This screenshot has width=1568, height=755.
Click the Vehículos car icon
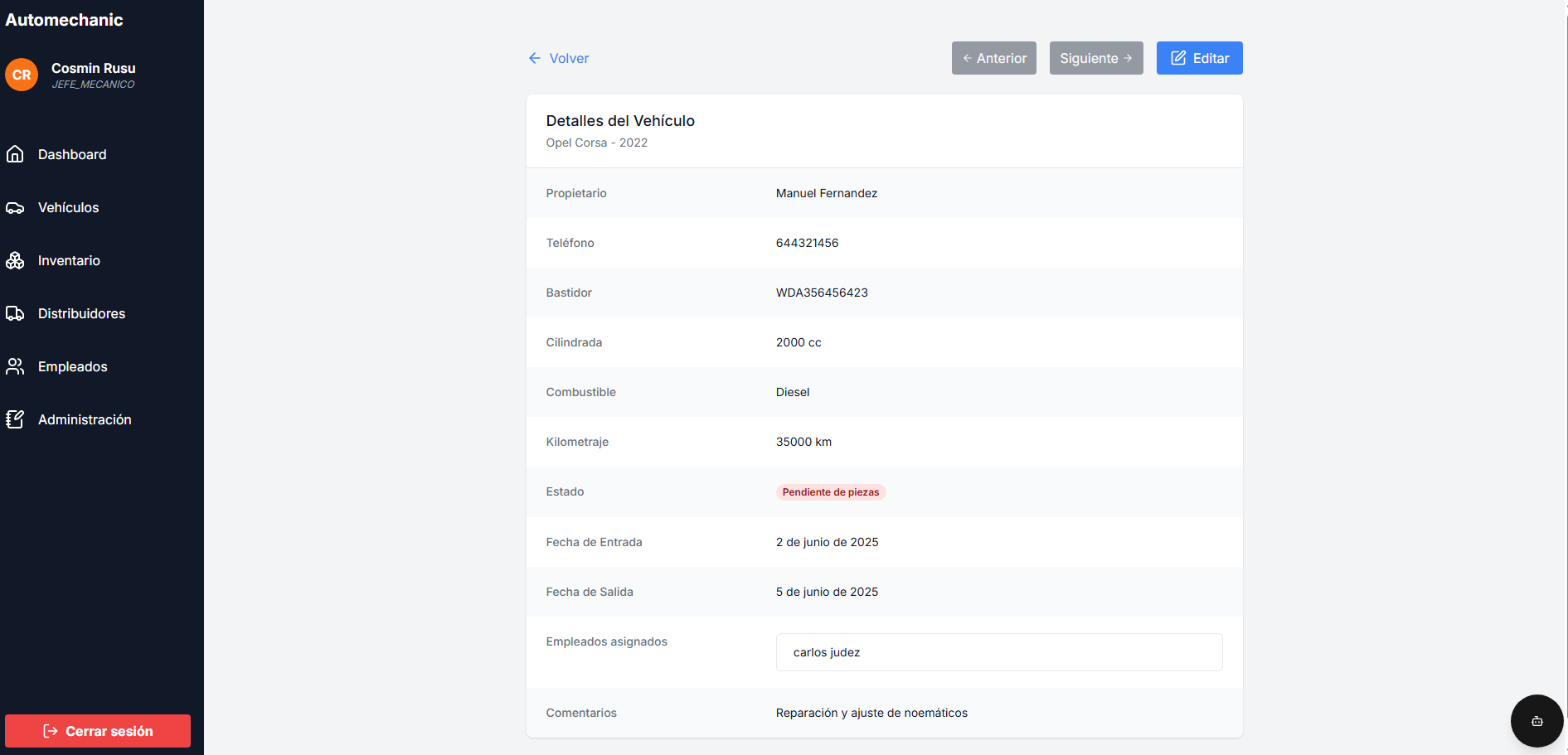click(x=15, y=208)
